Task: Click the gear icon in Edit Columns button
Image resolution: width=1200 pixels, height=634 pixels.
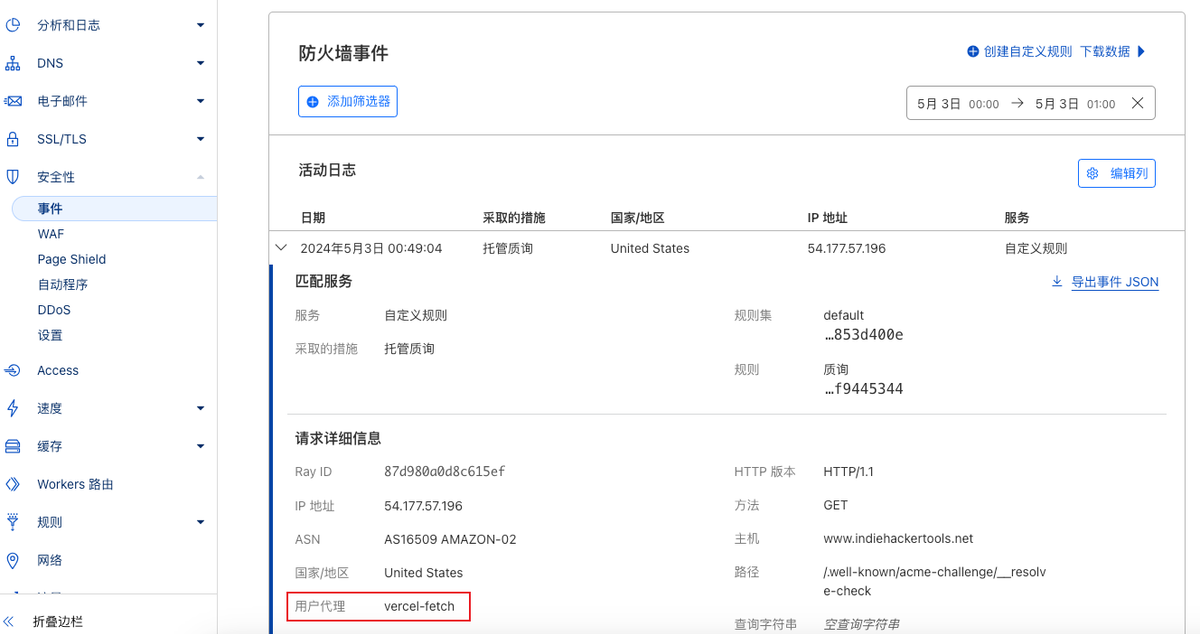Action: click(x=1092, y=173)
